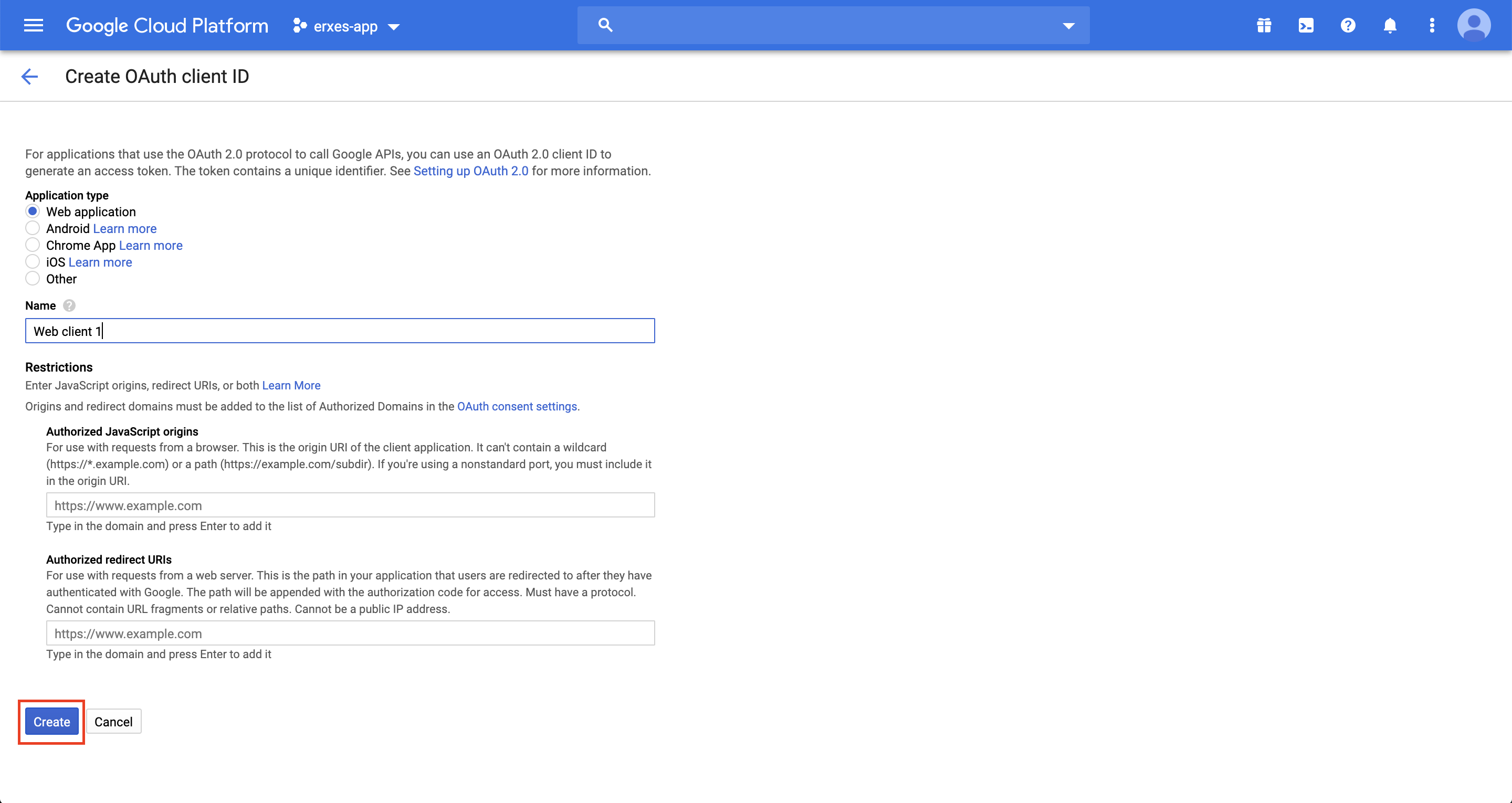Click the Cancel button
The image size is (1512, 803).
(113, 722)
